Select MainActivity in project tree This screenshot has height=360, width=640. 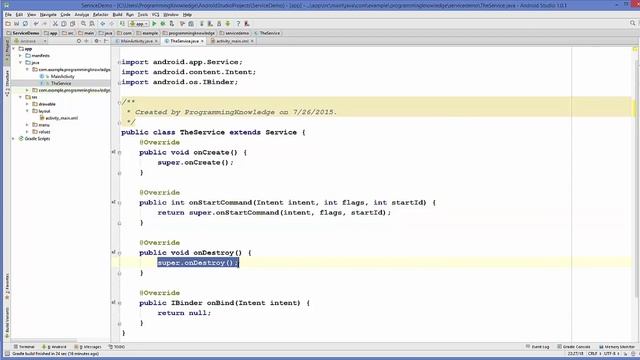click(x=62, y=76)
